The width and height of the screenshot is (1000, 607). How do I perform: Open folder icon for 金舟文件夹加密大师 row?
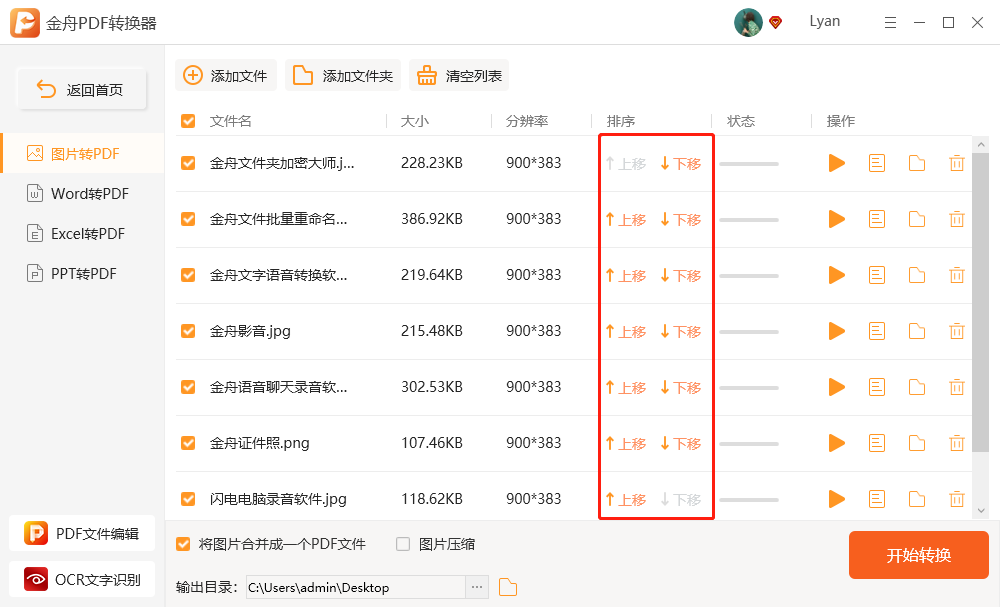pos(917,163)
